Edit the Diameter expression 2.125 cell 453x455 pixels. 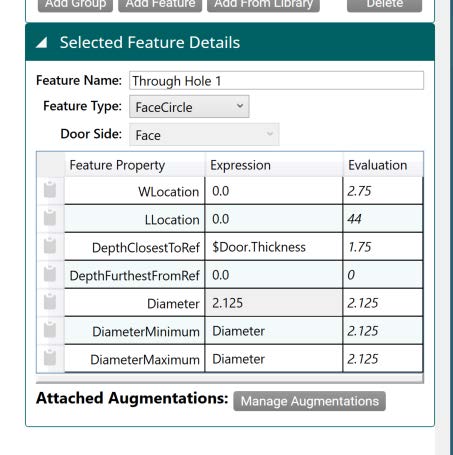pos(274,303)
